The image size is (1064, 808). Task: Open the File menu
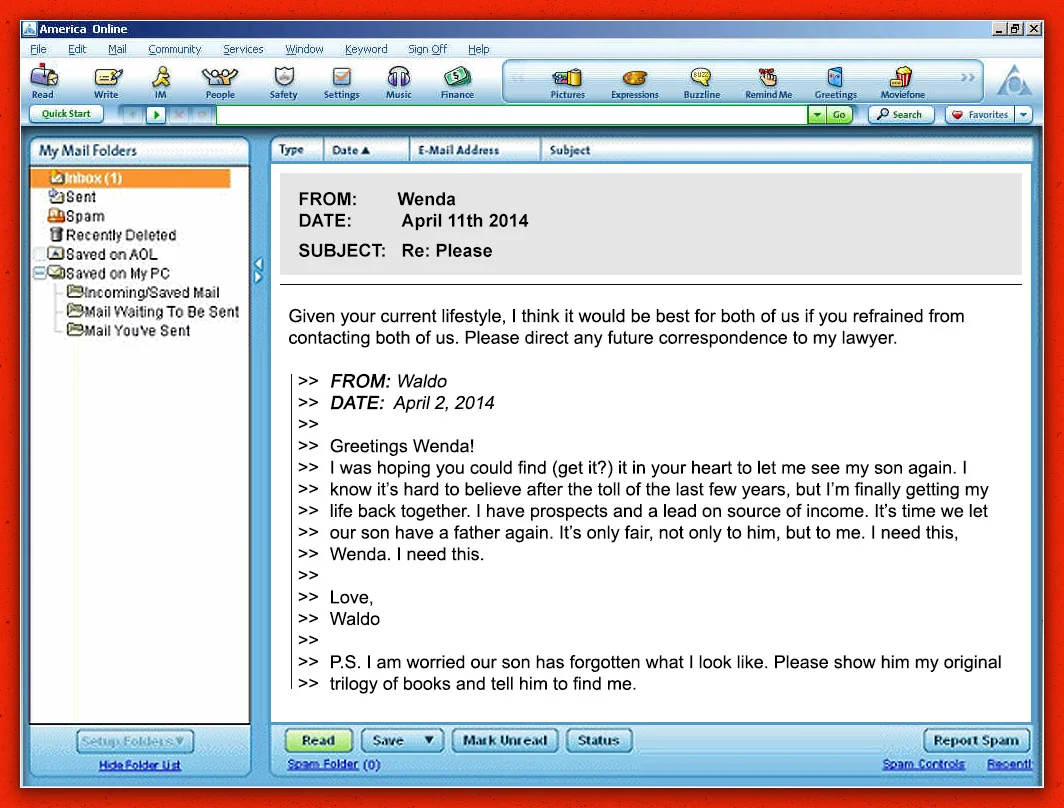38,49
